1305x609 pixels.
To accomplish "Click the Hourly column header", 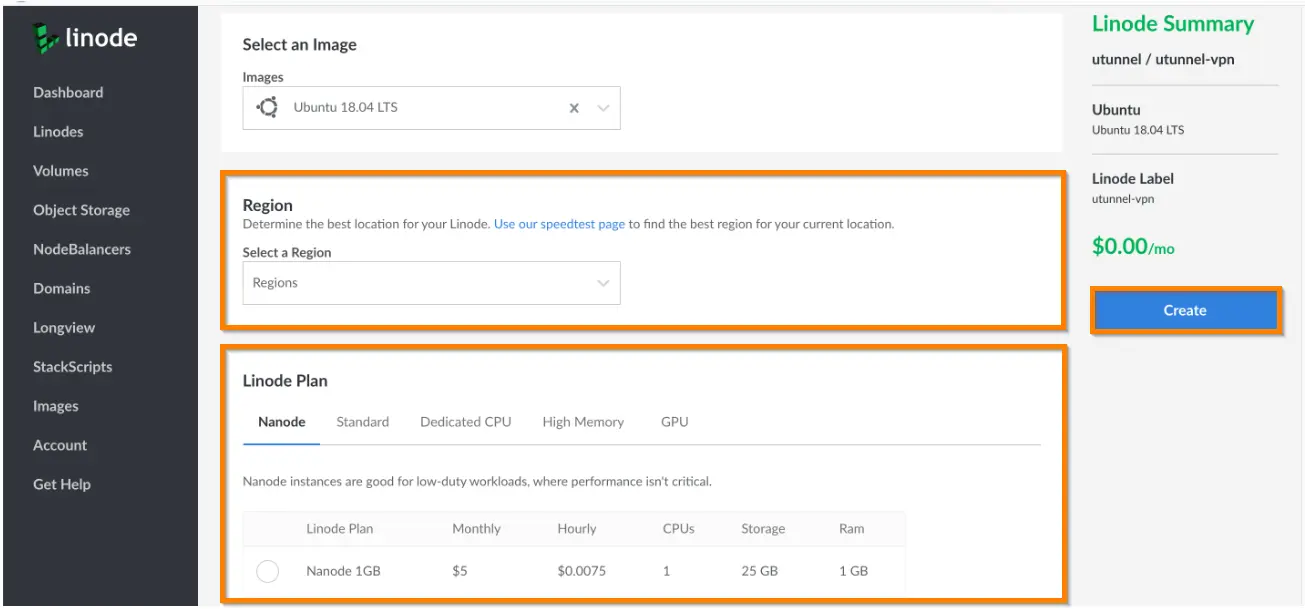I will click(x=577, y=529).
